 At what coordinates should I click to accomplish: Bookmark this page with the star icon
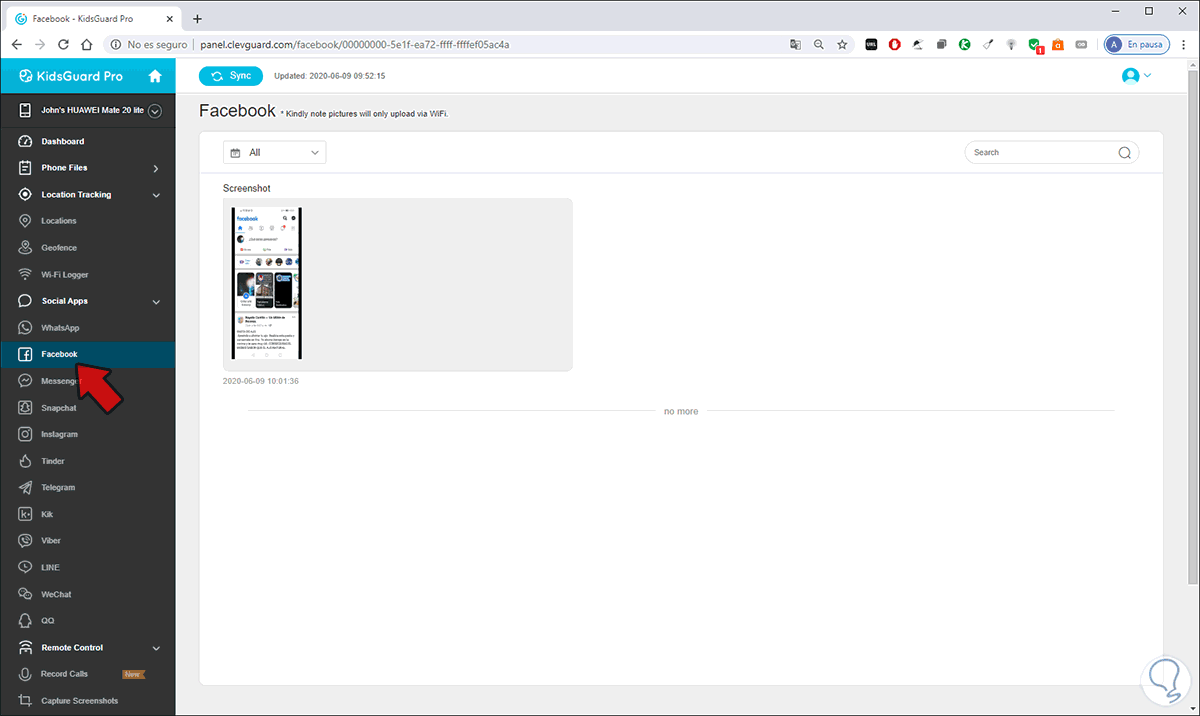click(x=843, y=45)
